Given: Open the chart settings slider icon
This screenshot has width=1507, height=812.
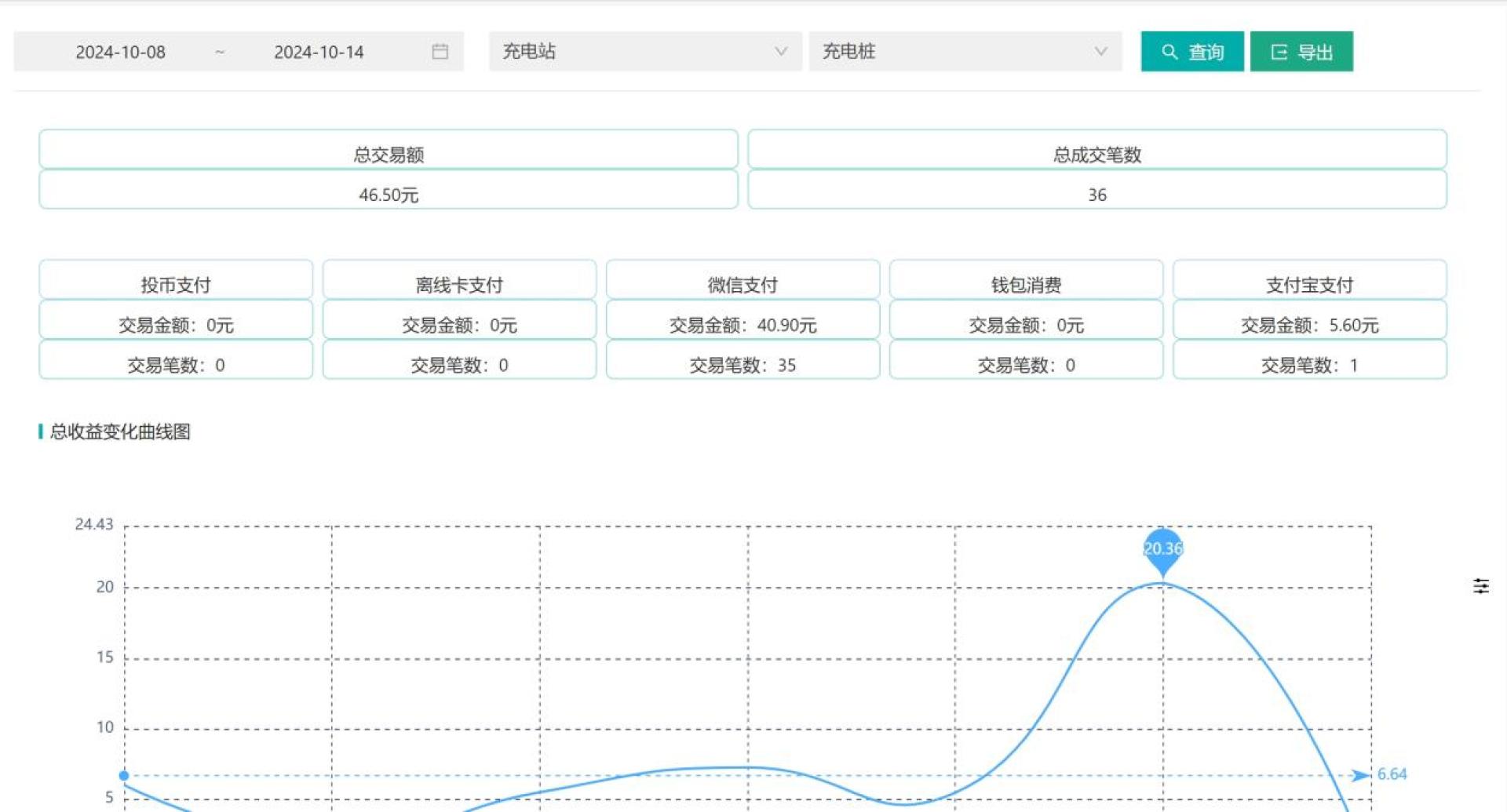Looking at the screenshot, I should click(x=1480, y=586).
